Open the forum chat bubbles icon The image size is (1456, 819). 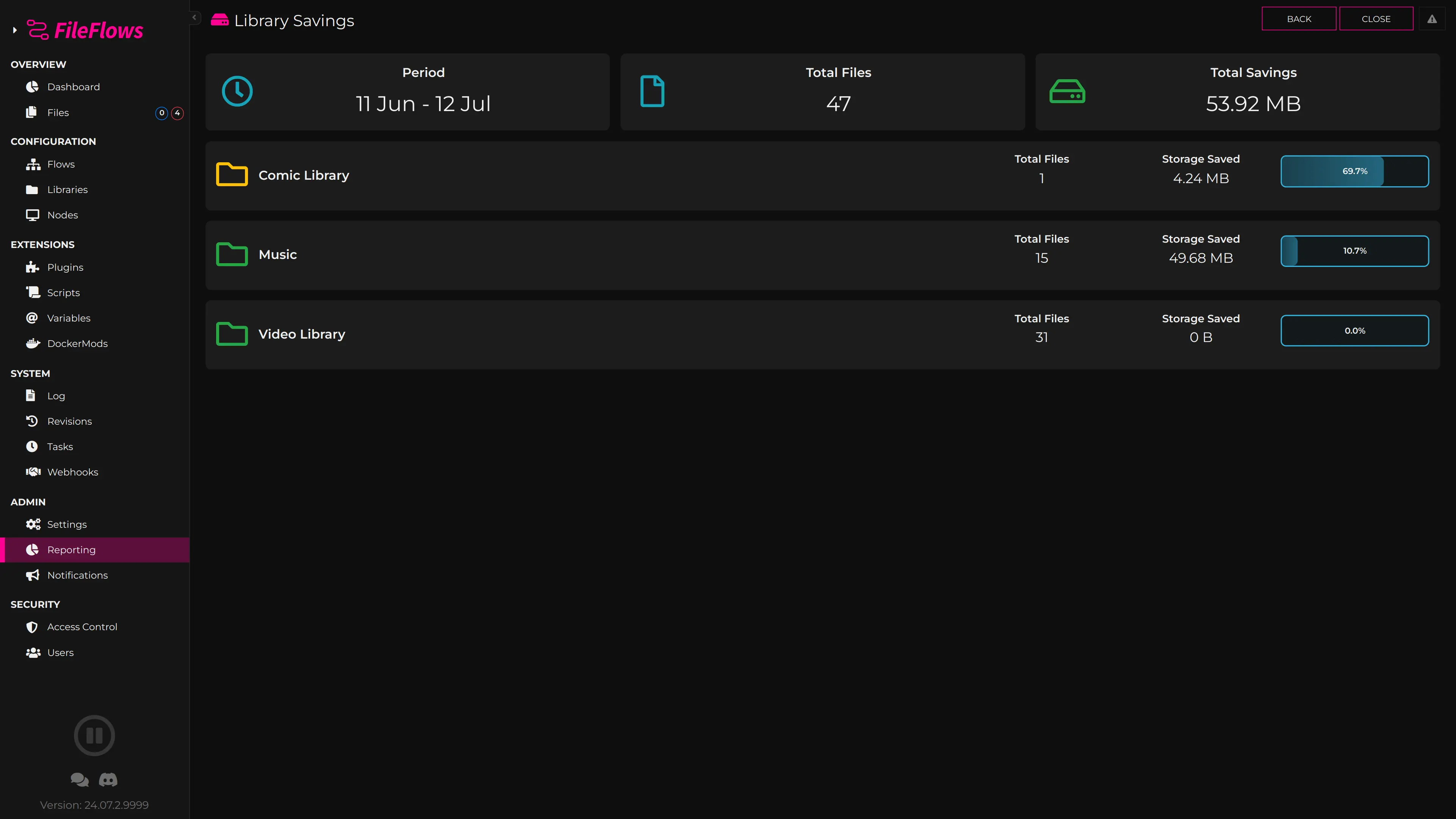click(x=80, y=780)
